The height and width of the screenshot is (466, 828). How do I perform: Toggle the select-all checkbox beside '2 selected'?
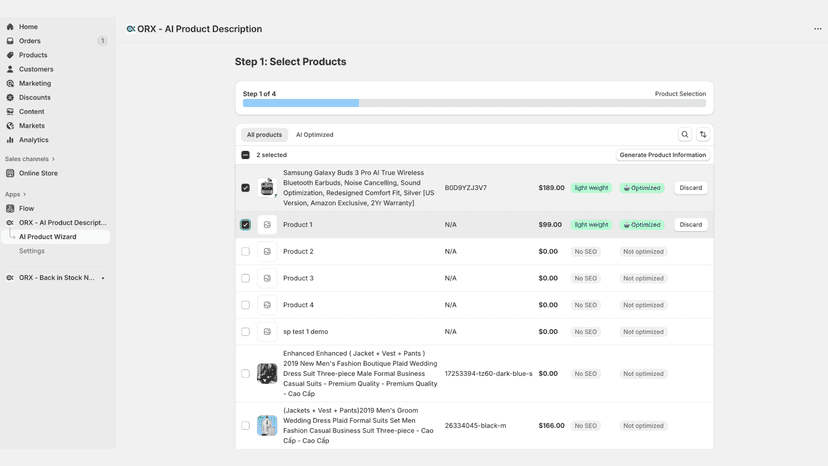click(246, 155)
